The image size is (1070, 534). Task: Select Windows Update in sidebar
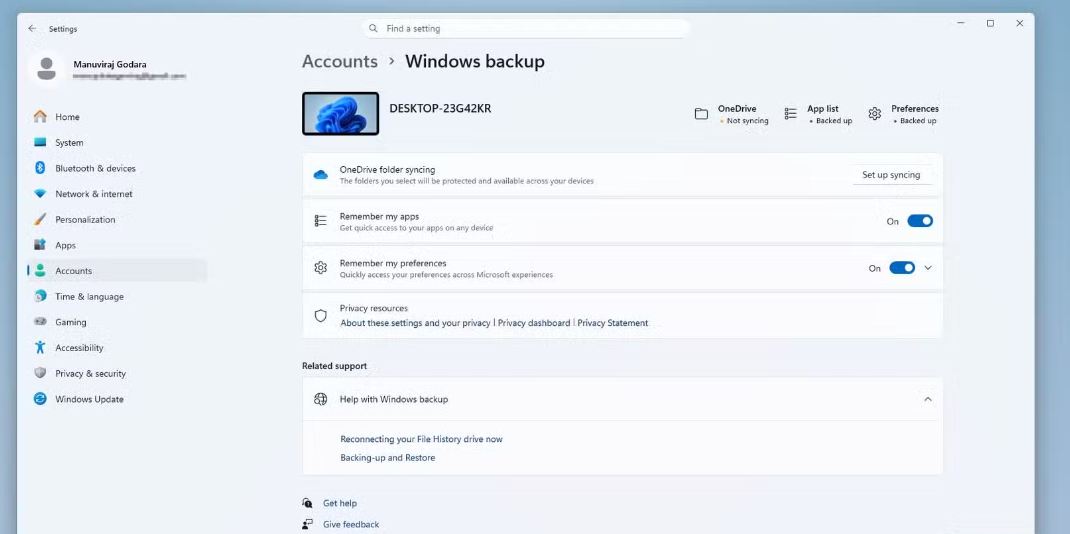(x=117, y=399)
